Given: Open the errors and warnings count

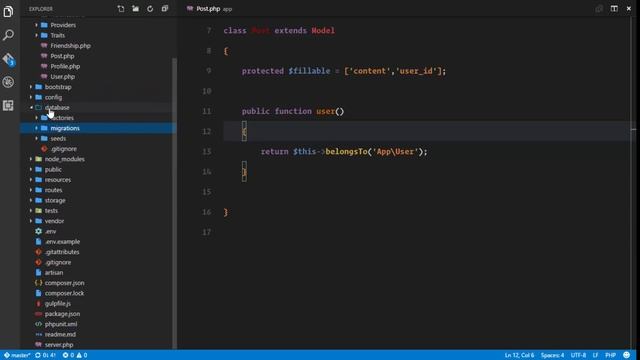Looking at the screenshot, I should point(75,355).
